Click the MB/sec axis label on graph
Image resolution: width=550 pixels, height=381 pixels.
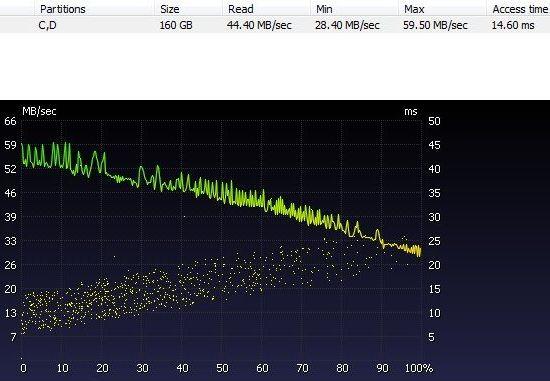coord(39,111)
